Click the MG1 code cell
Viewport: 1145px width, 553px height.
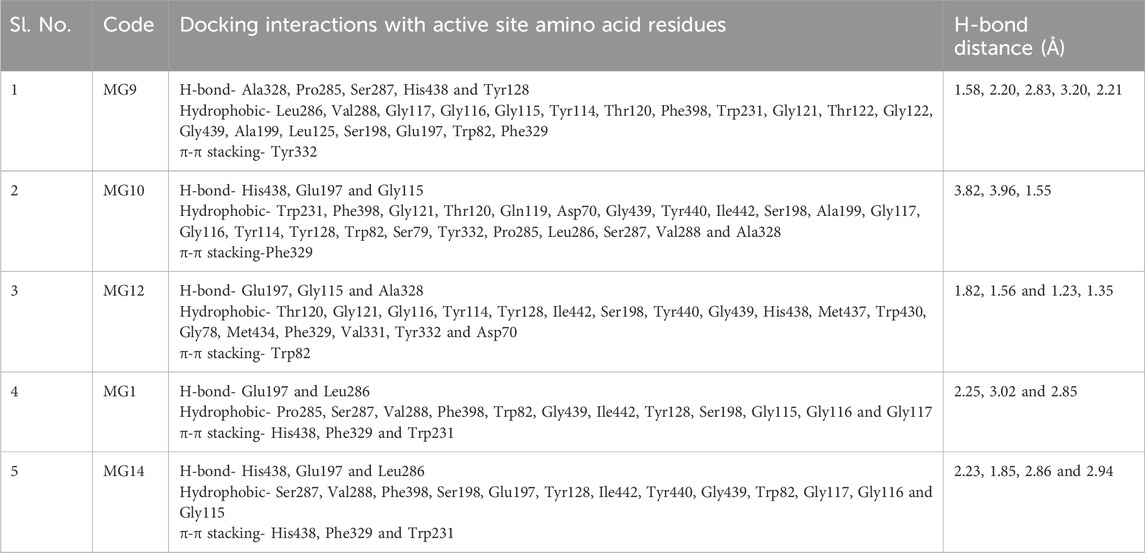(117, 392)
